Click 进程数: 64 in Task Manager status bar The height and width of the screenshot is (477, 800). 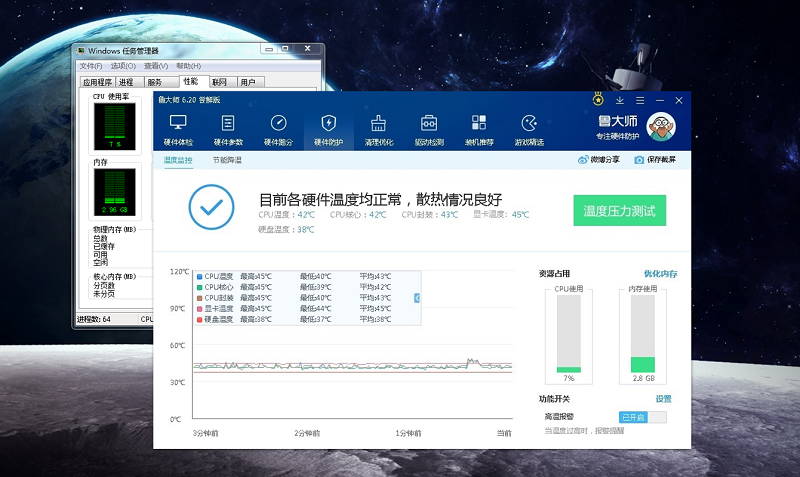coord(93,319)
